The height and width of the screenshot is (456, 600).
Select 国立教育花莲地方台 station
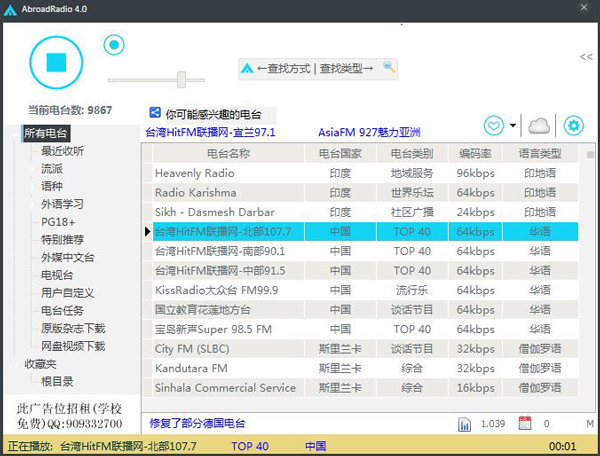click(360, 310)
